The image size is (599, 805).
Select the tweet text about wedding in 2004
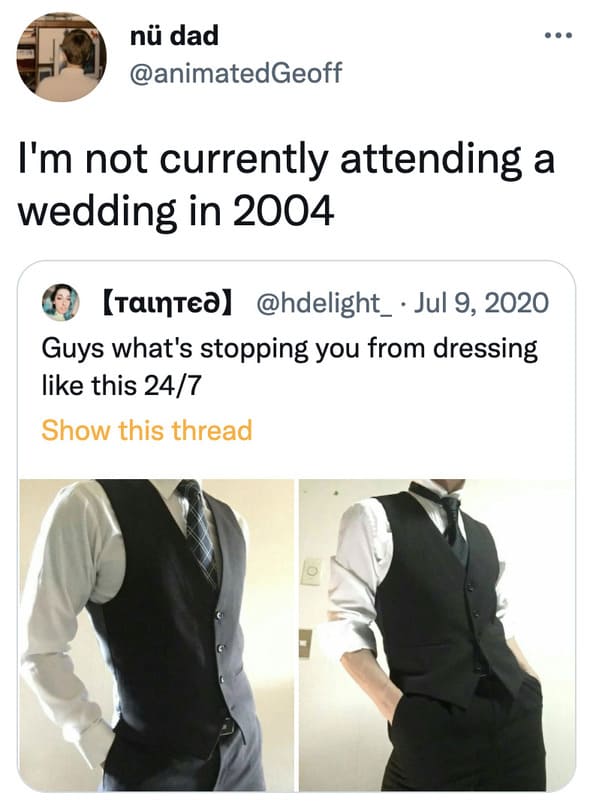click(286, 185)
